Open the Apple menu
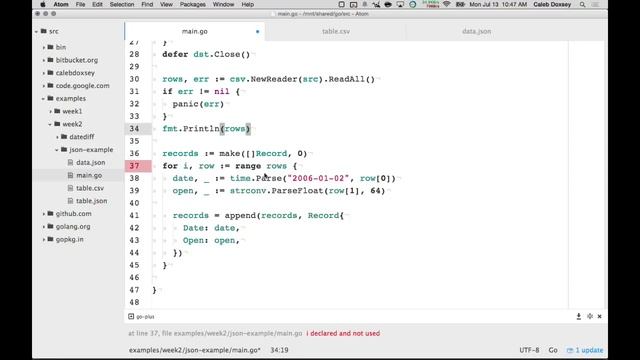The height and width of the screenshot is (360, 640). tap(42, 4)
